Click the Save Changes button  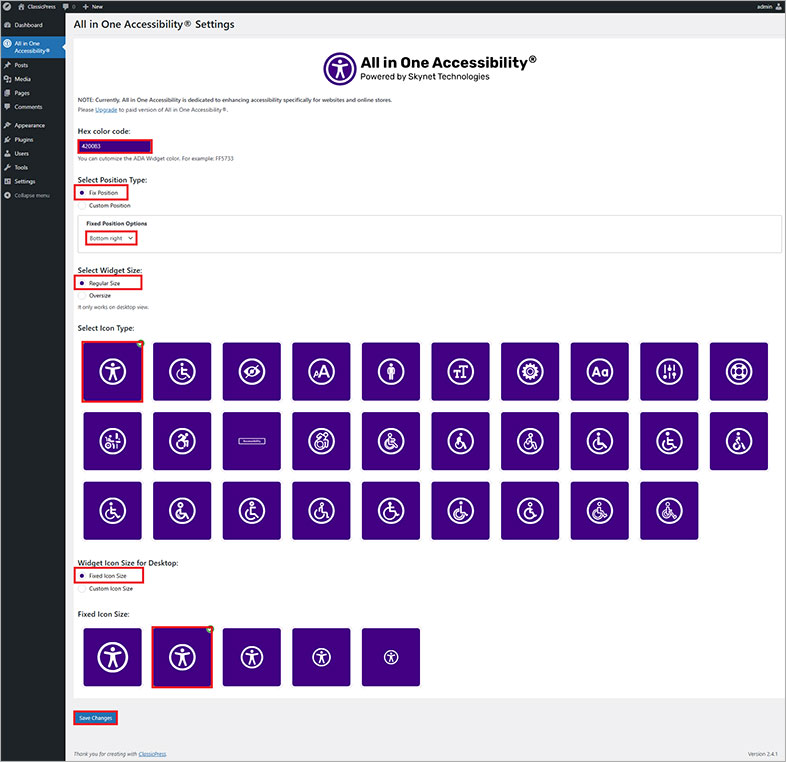coord(95,718)
